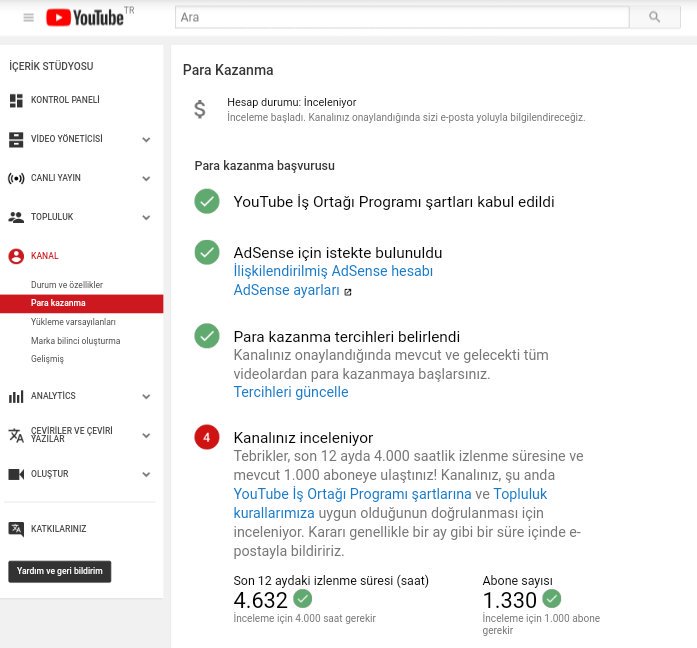
Task: Open the Katkılarınız menu label
Action: (59, 529)
